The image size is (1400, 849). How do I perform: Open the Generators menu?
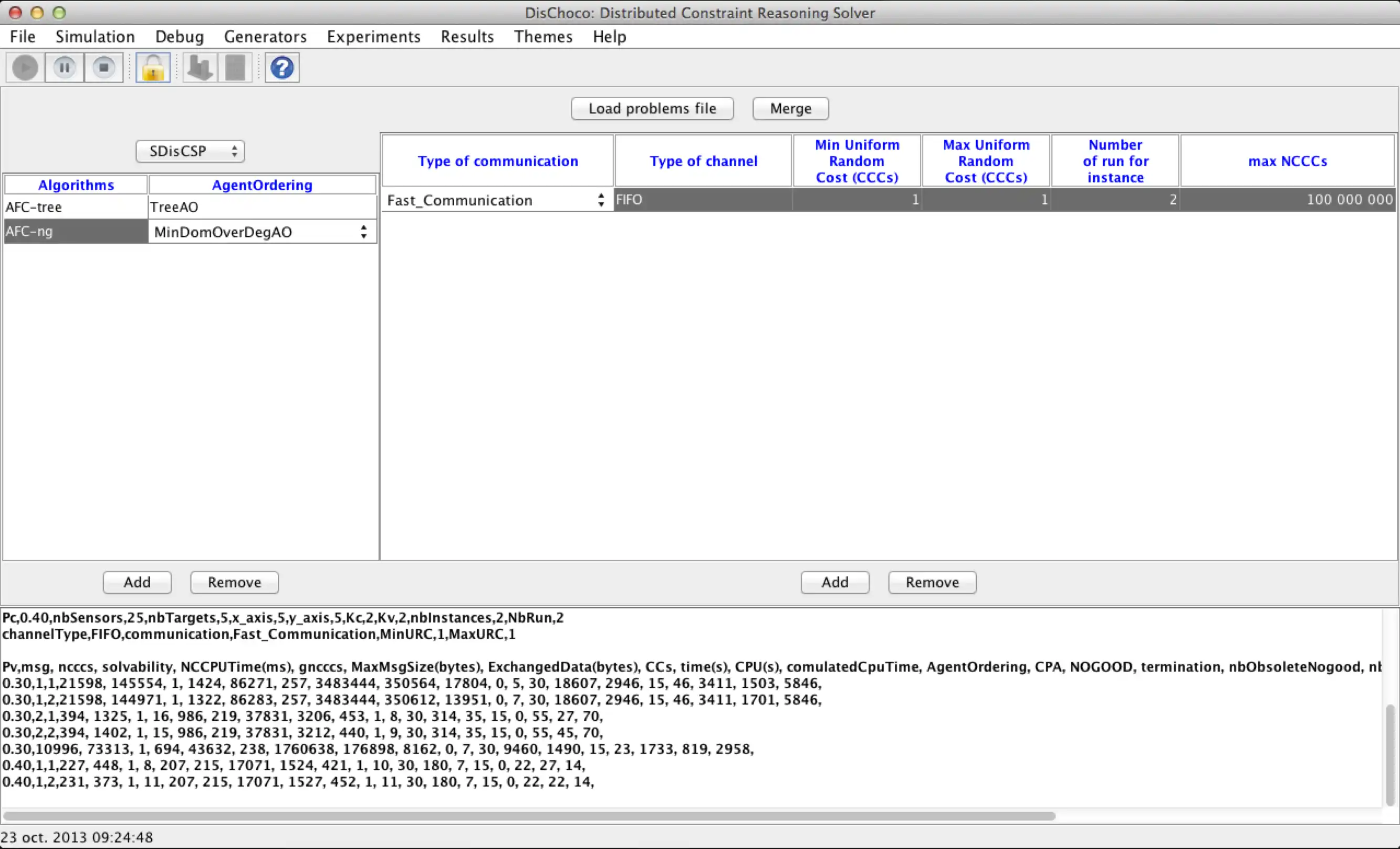pos(265,36)
